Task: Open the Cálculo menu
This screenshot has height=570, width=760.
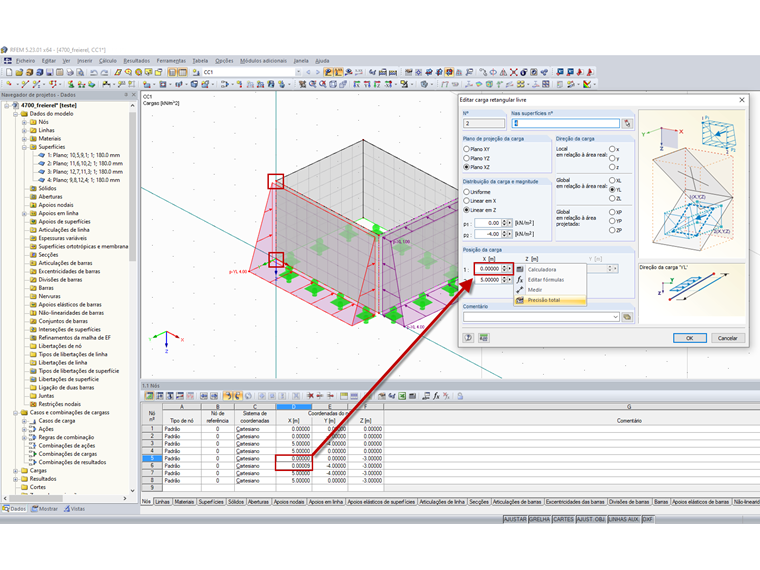Action: [x=108, y=61]
